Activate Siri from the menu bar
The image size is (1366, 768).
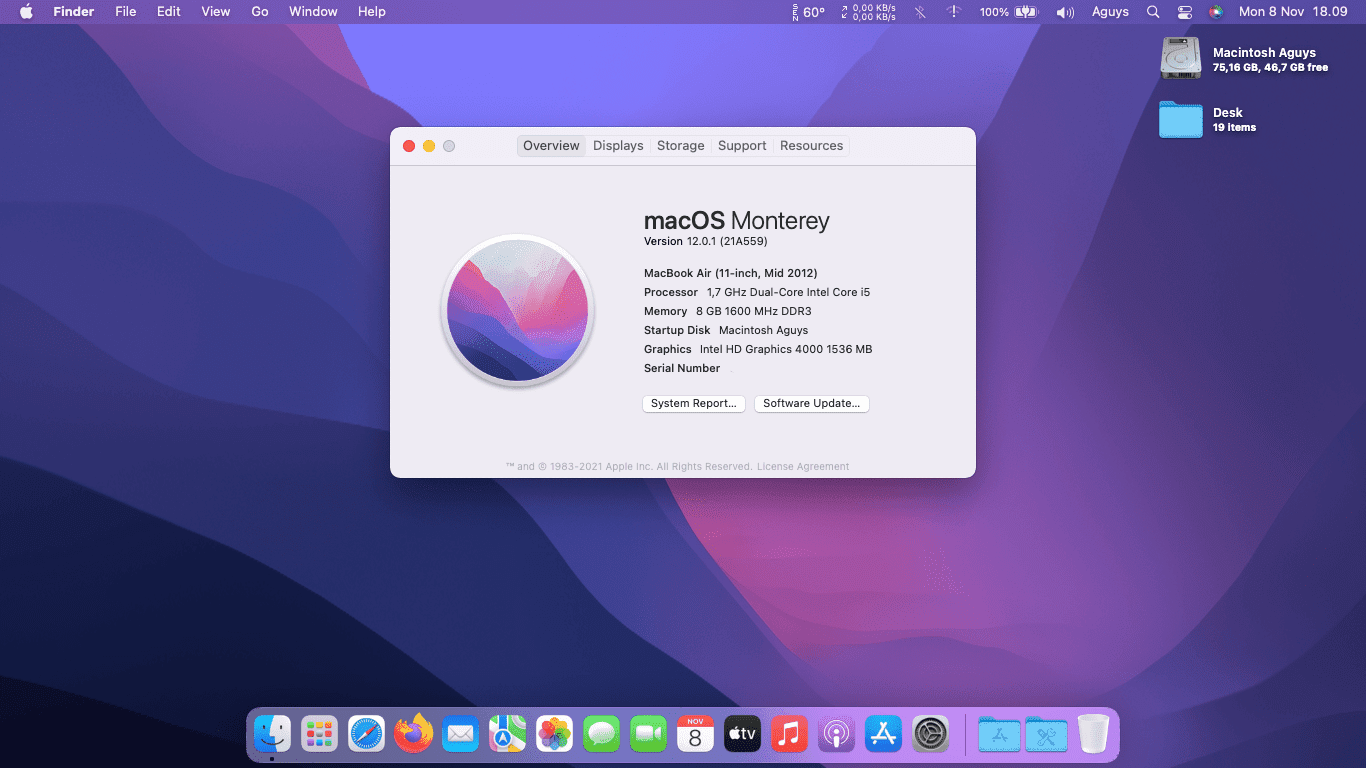(x=1216, y=12)
